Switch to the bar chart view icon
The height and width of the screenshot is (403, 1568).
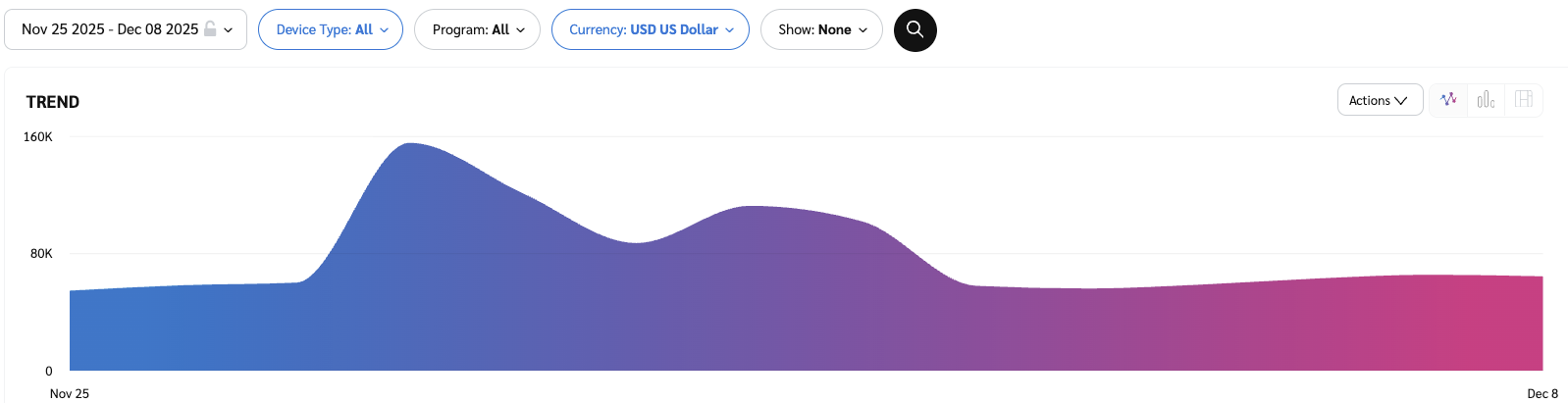click(1486, 100)
